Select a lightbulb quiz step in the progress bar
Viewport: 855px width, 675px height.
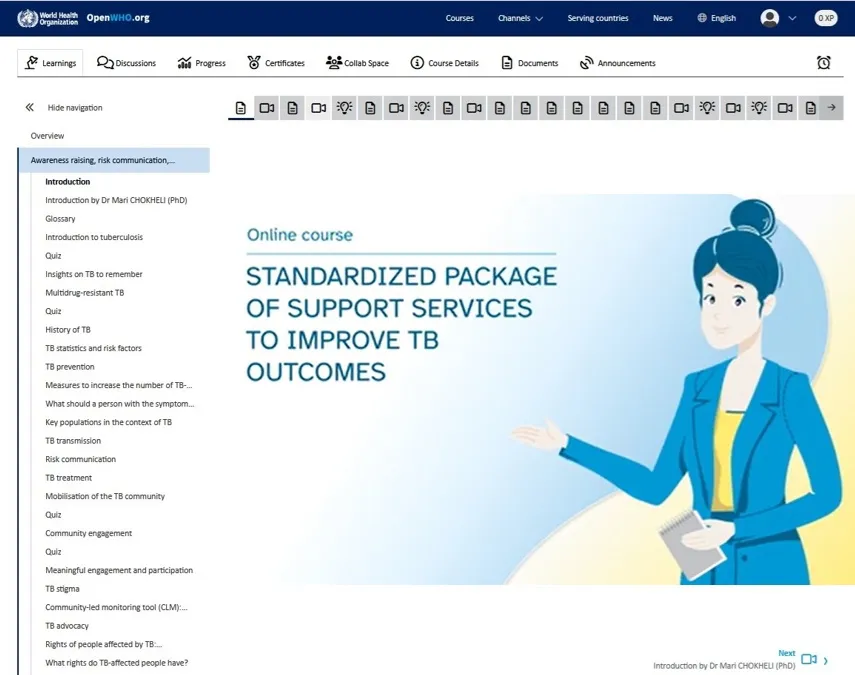[345, 107]
